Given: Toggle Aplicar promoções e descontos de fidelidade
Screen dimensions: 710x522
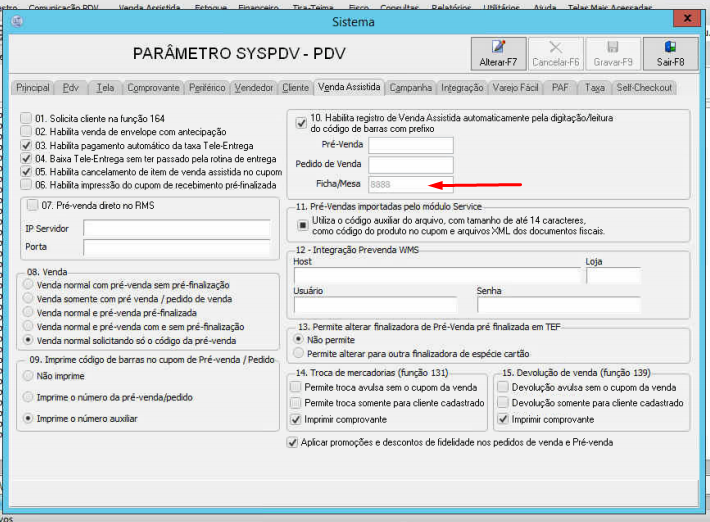Looking at the screenshot, I should (x=292, y=441).
